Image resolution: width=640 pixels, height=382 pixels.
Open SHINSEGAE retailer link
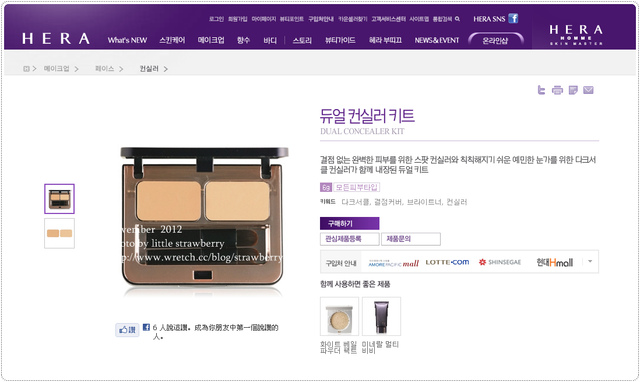tap(500, 262)
